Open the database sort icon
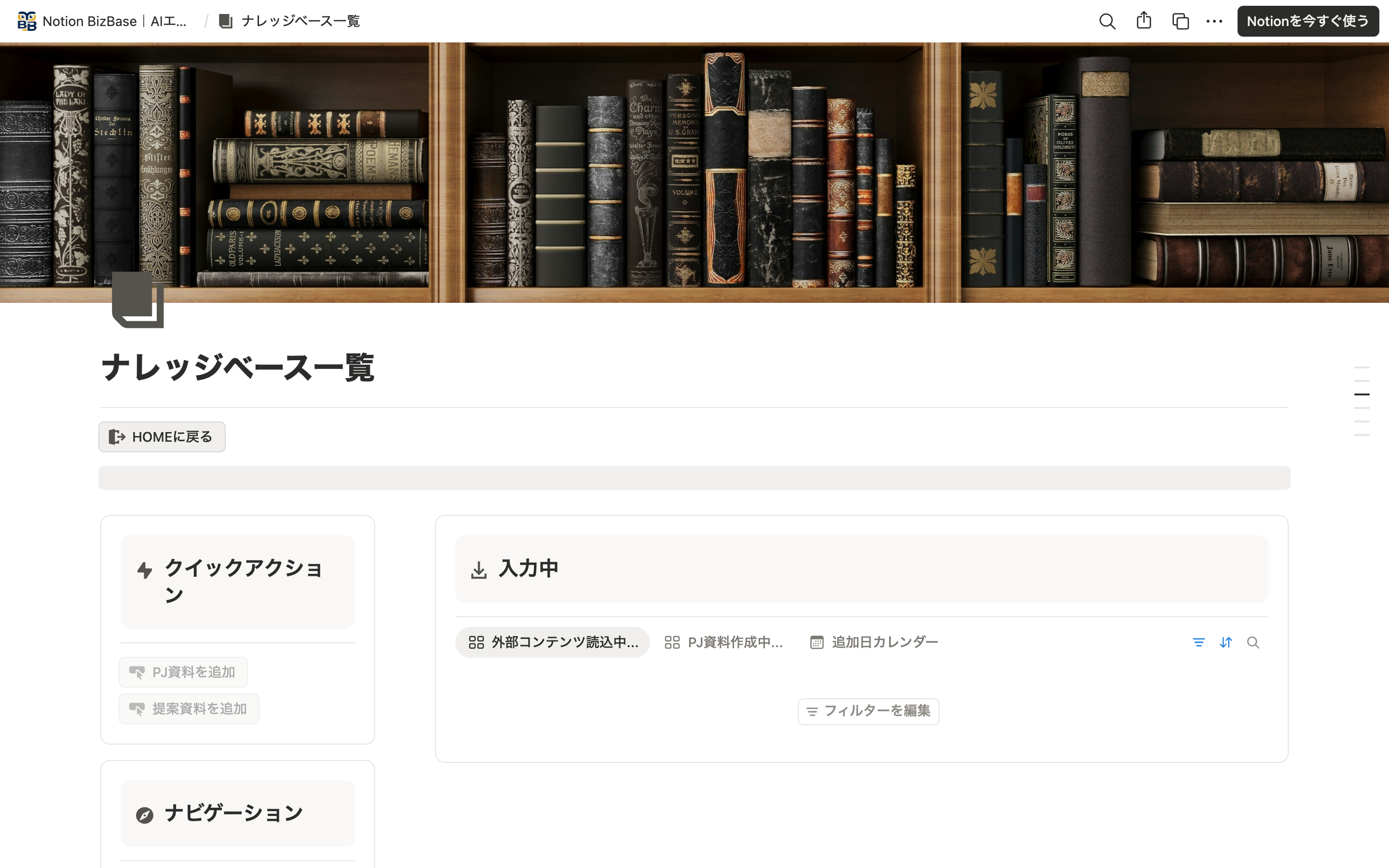The height and width of the screenshot is (868, 1389). tap(1226, 642)
